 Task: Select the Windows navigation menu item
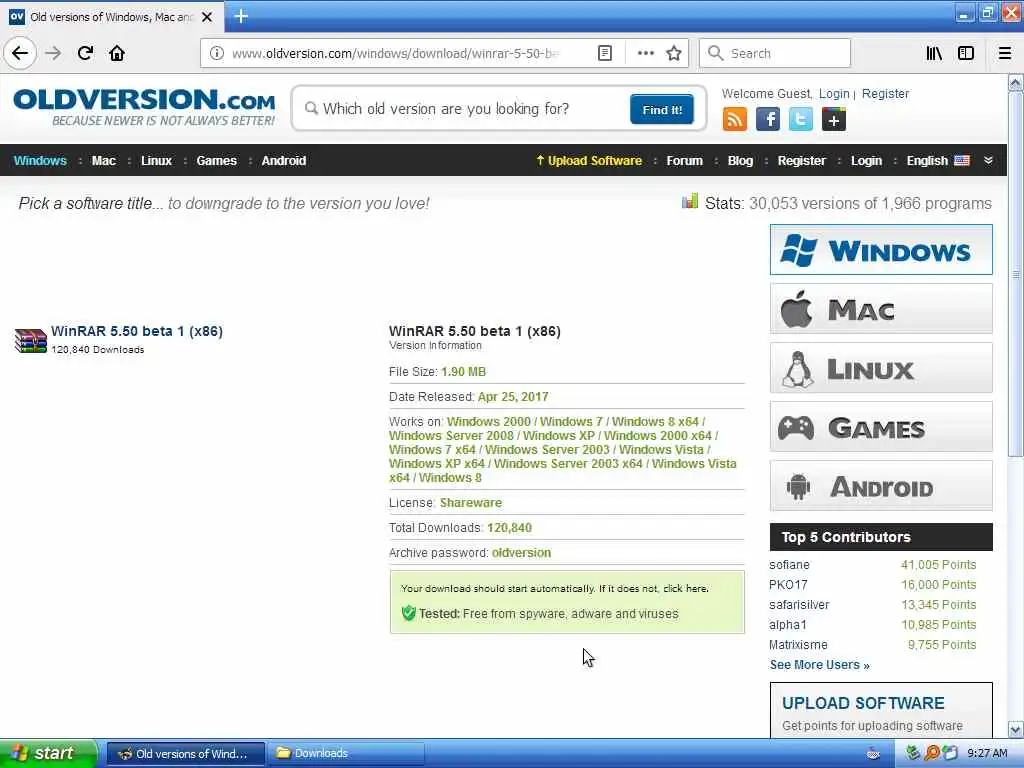(x=40, y=160)
